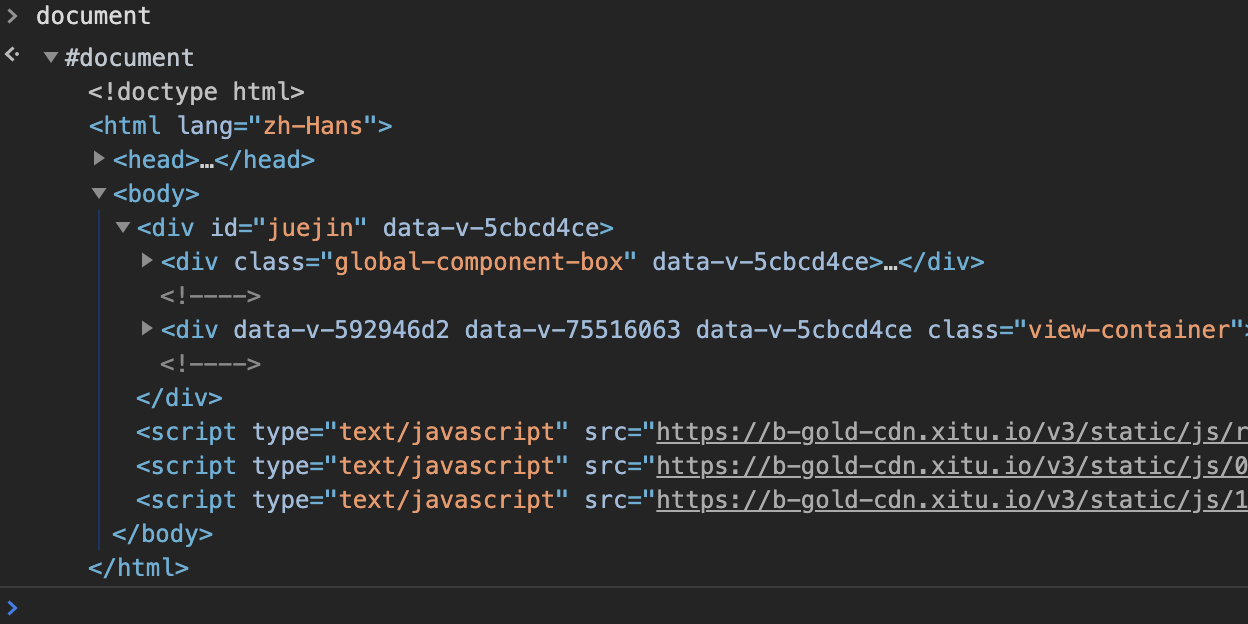
Task: Select the html lang="zh-Hans" tag
Action: tap(240, 126)
